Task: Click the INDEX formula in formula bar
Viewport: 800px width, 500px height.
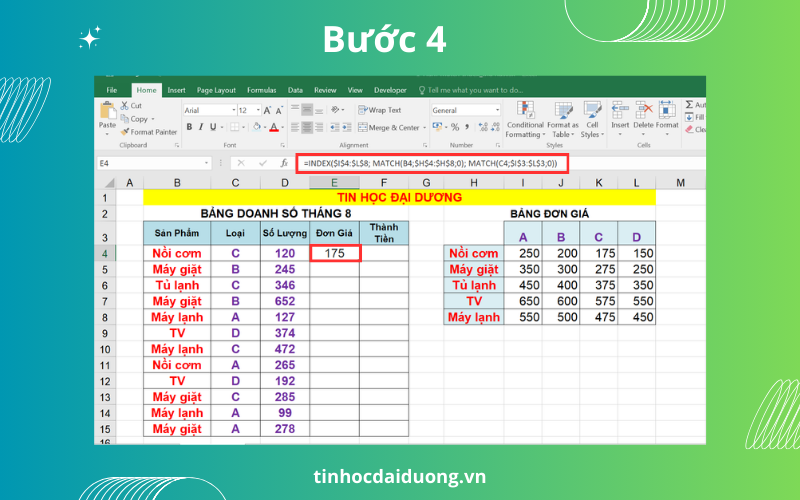Action: coord(431,163)
